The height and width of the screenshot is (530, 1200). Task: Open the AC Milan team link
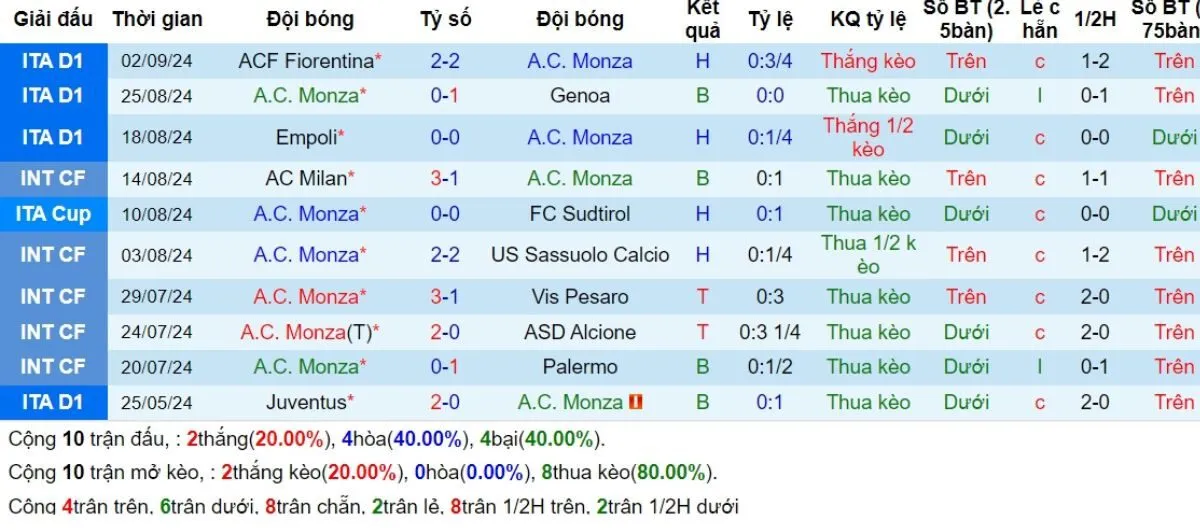306,178
